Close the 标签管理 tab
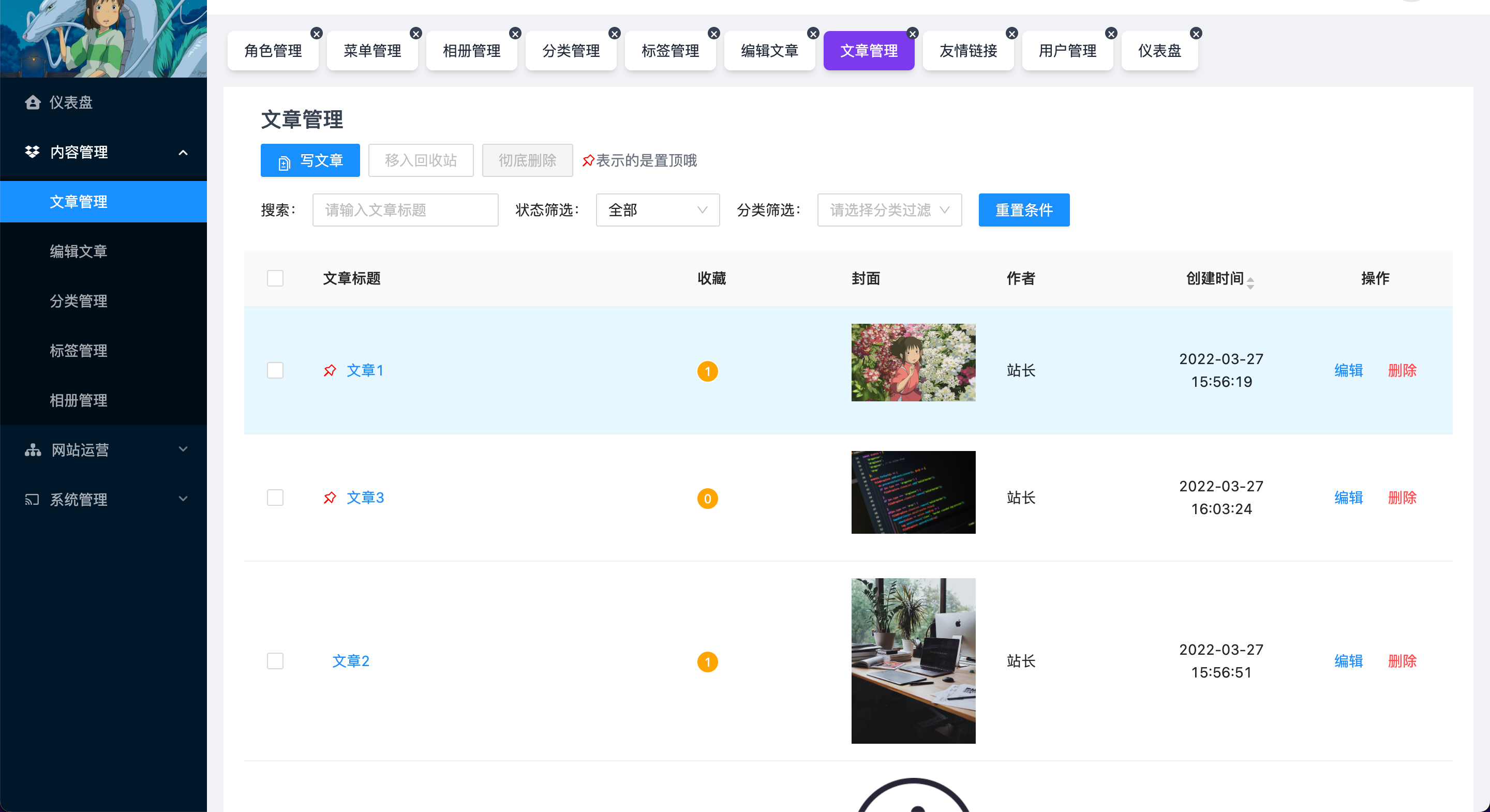Viewport: 1490px width, 812px height. [714, 34]
